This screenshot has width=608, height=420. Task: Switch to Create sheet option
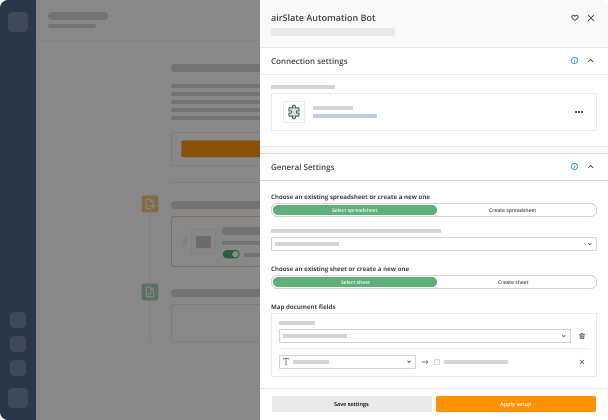513,282
